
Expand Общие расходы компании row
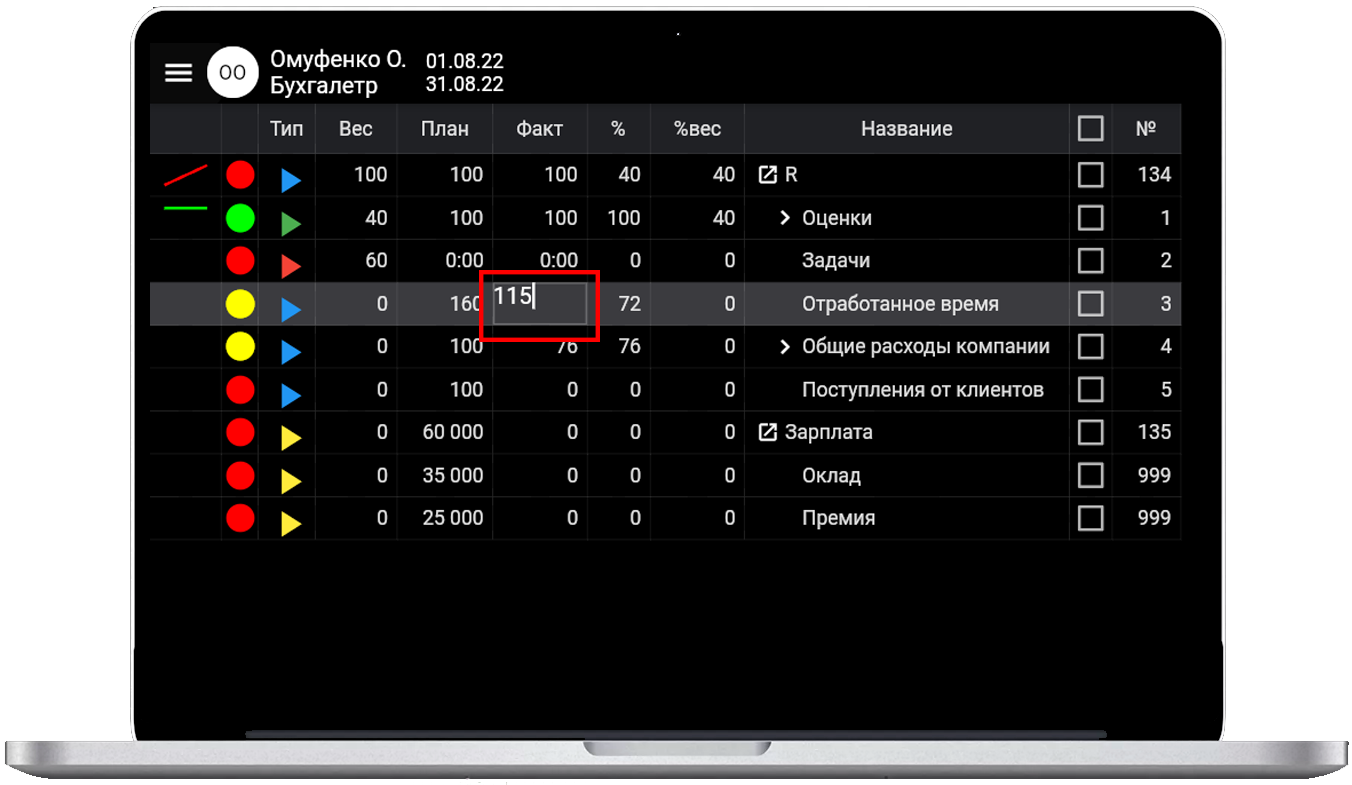785,347
